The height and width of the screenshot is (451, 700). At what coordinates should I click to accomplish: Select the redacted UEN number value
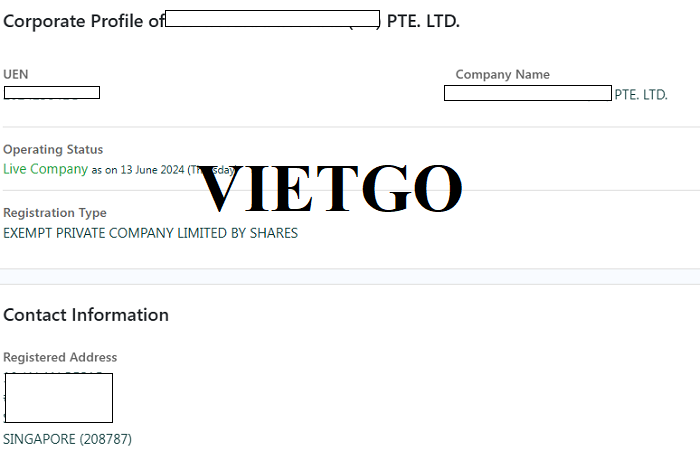point(52,92)
